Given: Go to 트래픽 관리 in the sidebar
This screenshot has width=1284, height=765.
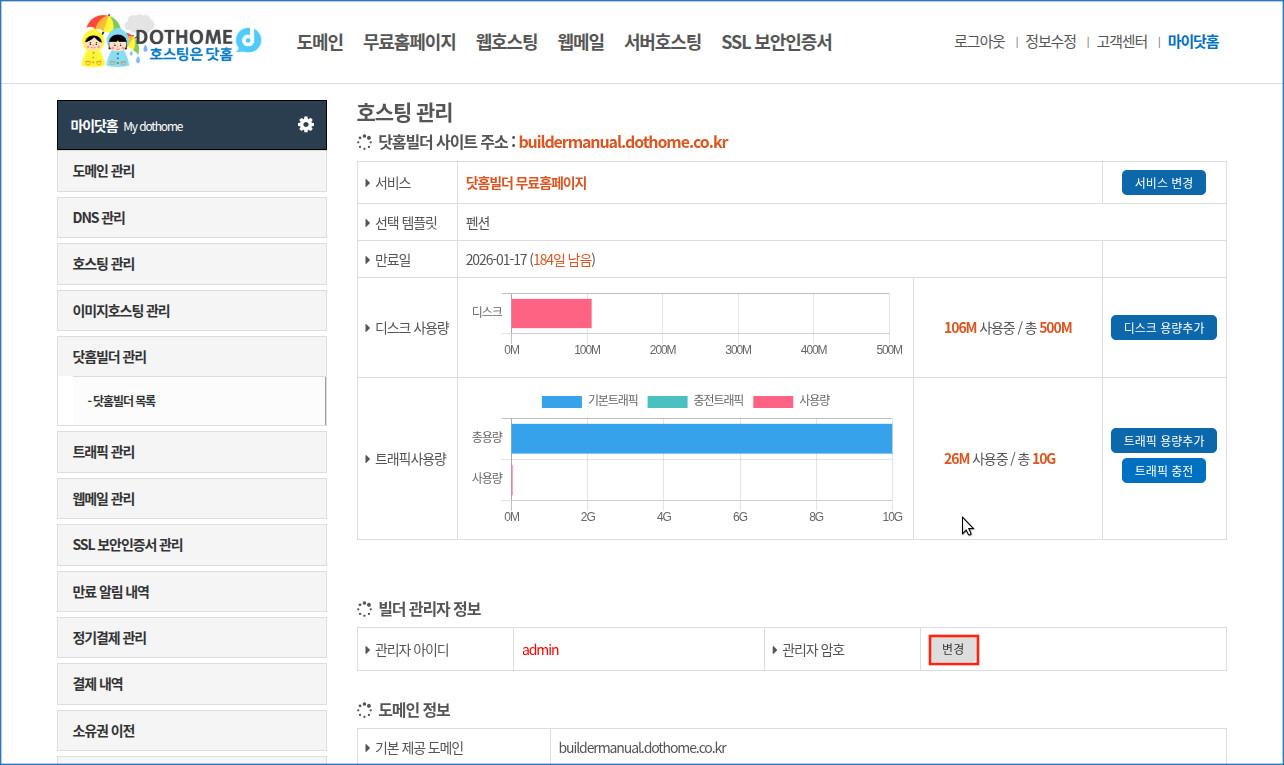Looking at the screenshot, I should point(104,452).
